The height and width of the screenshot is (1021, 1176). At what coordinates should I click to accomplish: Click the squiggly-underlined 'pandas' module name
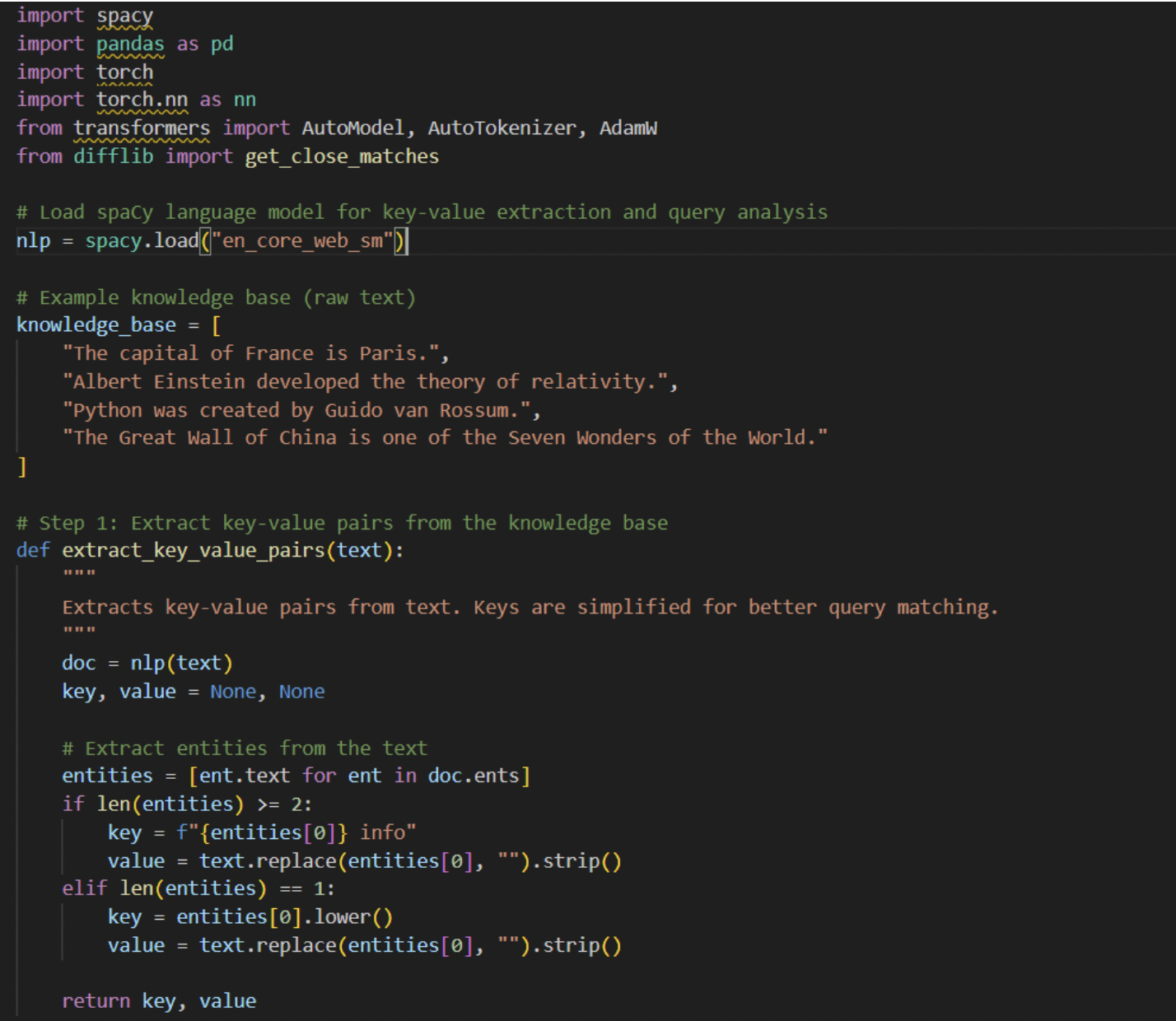pos(130,44)
